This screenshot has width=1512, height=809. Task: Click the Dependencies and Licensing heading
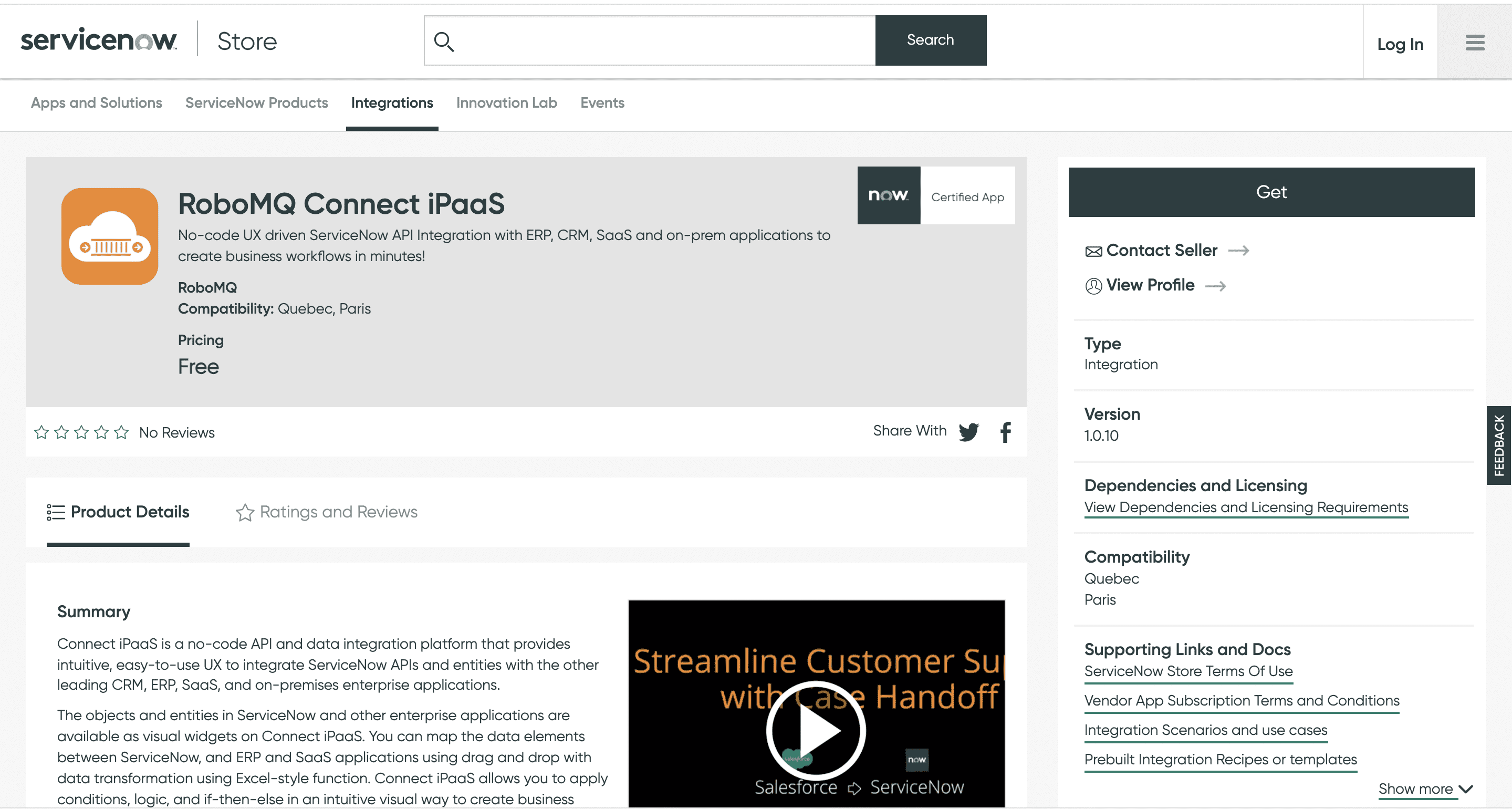tap(1196, 485)
